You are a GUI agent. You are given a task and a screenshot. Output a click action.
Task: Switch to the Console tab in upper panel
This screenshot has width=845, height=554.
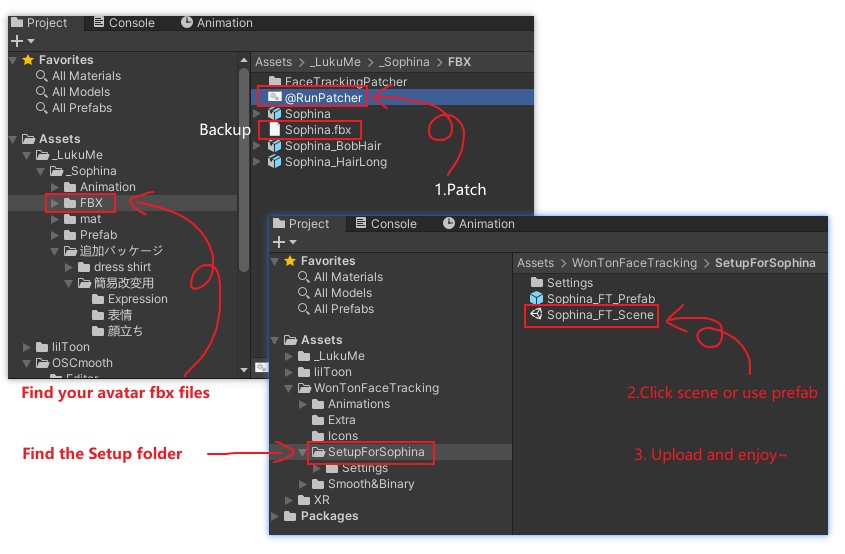click(x=124, y=23)
